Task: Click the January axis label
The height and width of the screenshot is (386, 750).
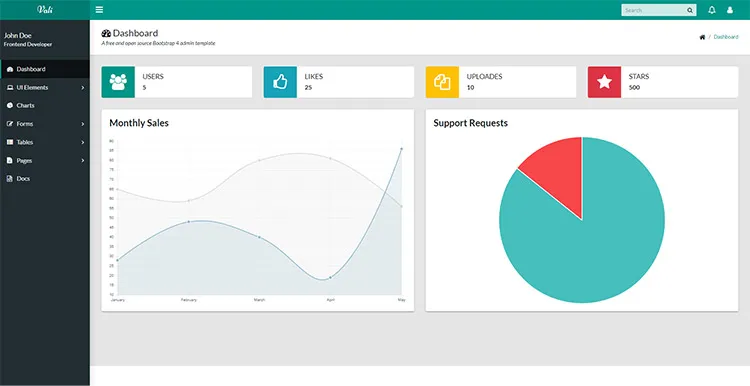Action: pos(117,300)
